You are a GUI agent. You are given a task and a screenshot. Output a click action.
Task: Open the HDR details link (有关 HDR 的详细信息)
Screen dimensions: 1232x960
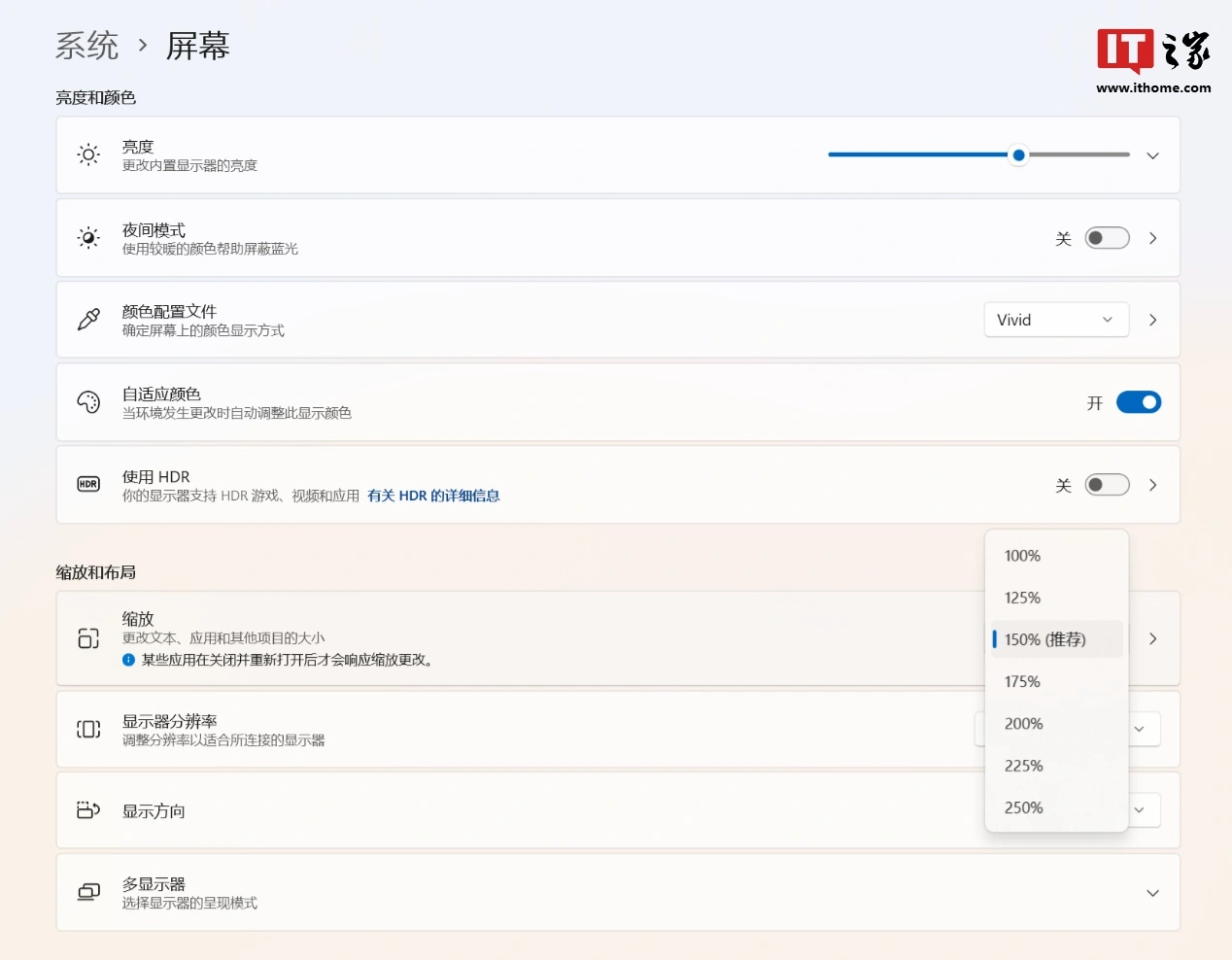tap(433, 496)
